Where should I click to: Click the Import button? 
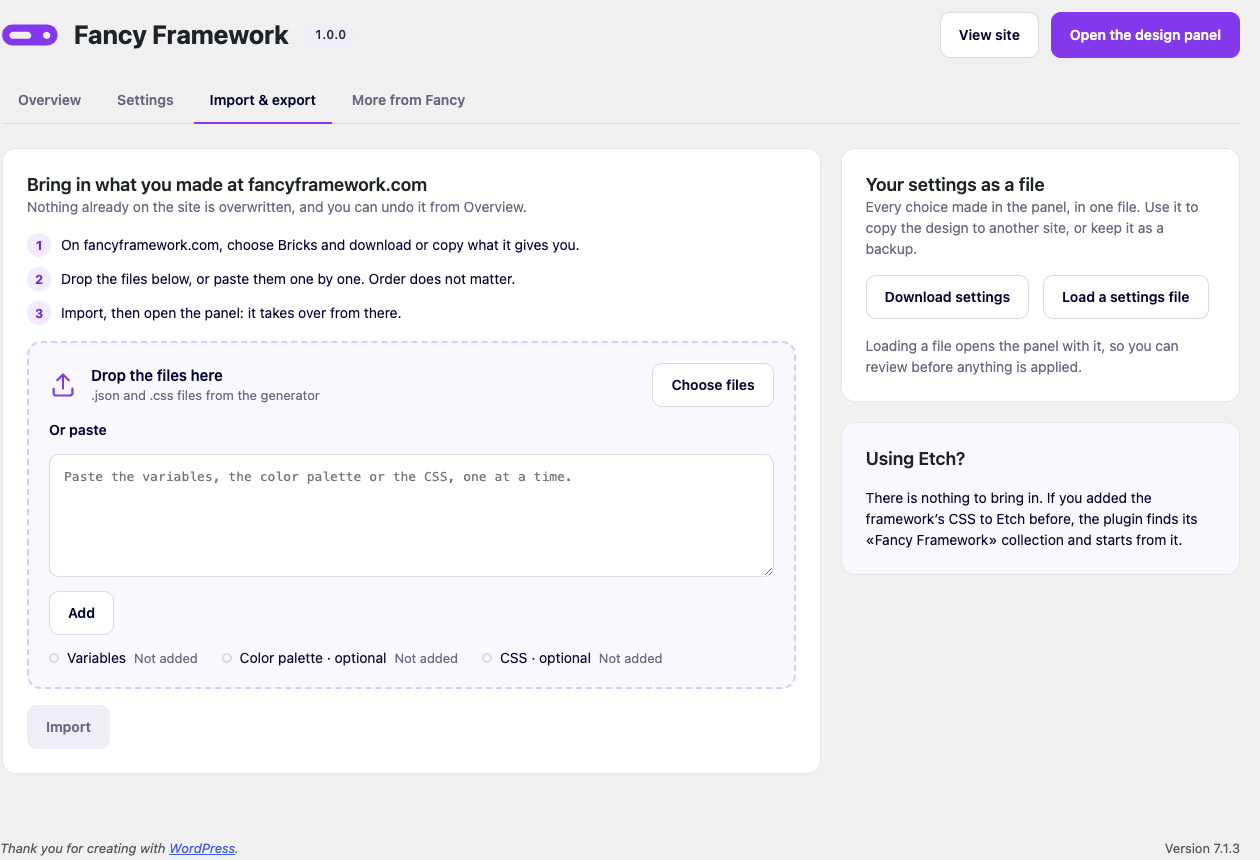point(68,727)
